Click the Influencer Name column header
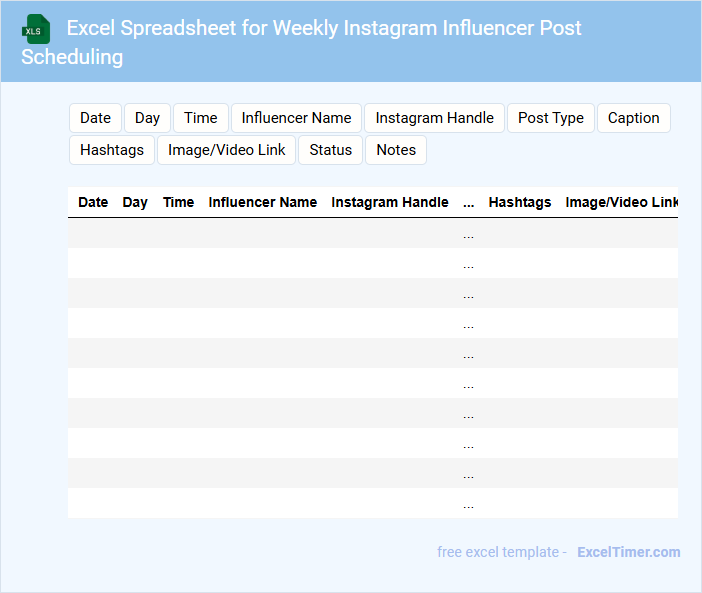 click(x=262, y=202)
